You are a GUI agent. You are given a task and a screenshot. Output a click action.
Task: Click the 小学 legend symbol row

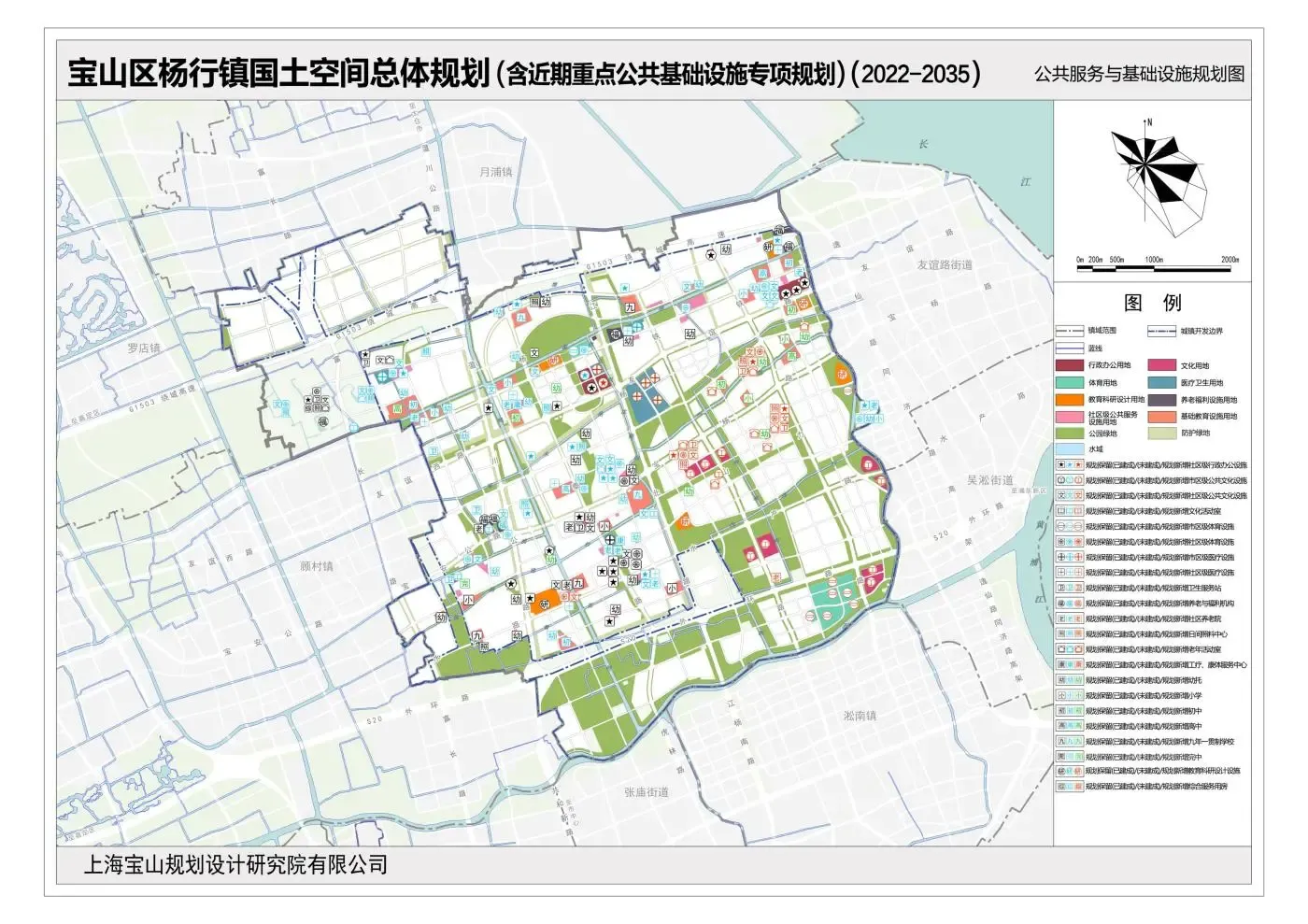pyautogui.click(x=1069, y=695)
